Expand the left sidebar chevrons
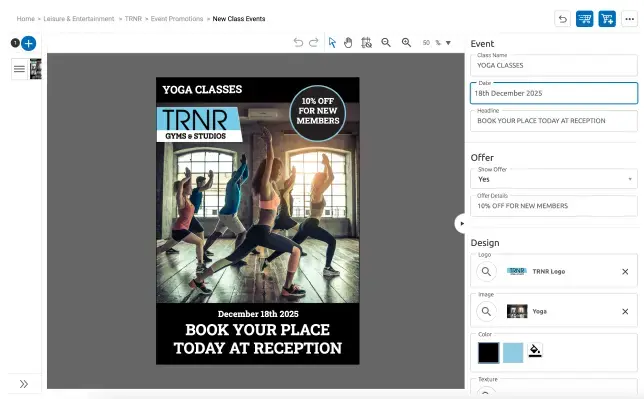Viewport: 644px width, 399px height. tap(24, 384)
